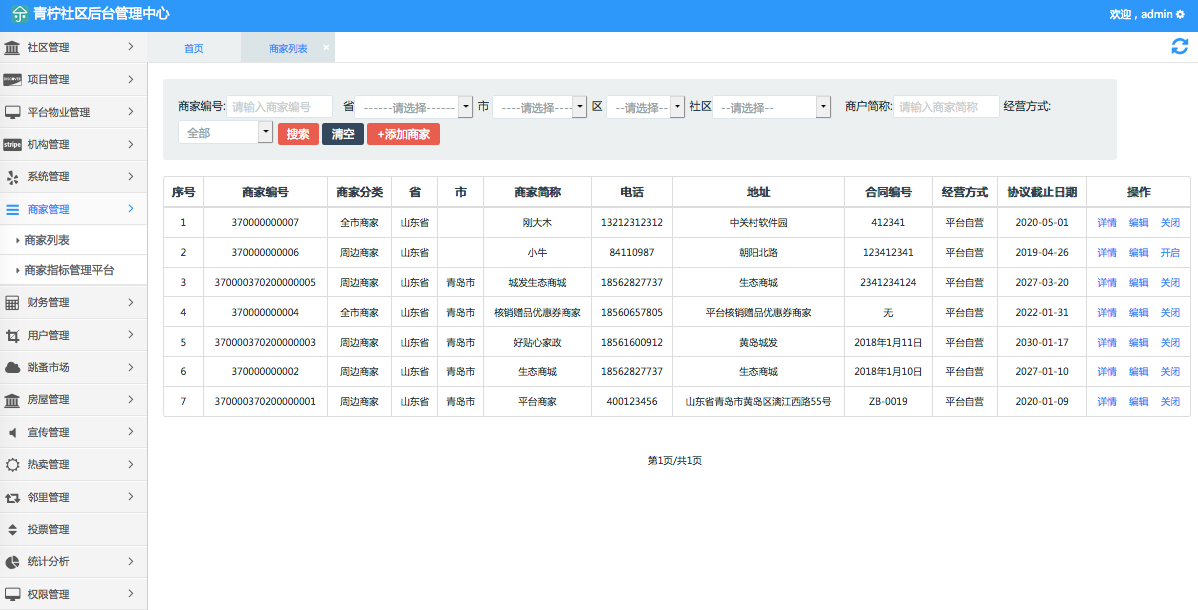Click the 跳蚤市场 cloud icon
The image size is (1198, 610).
(x=12, y=368)
